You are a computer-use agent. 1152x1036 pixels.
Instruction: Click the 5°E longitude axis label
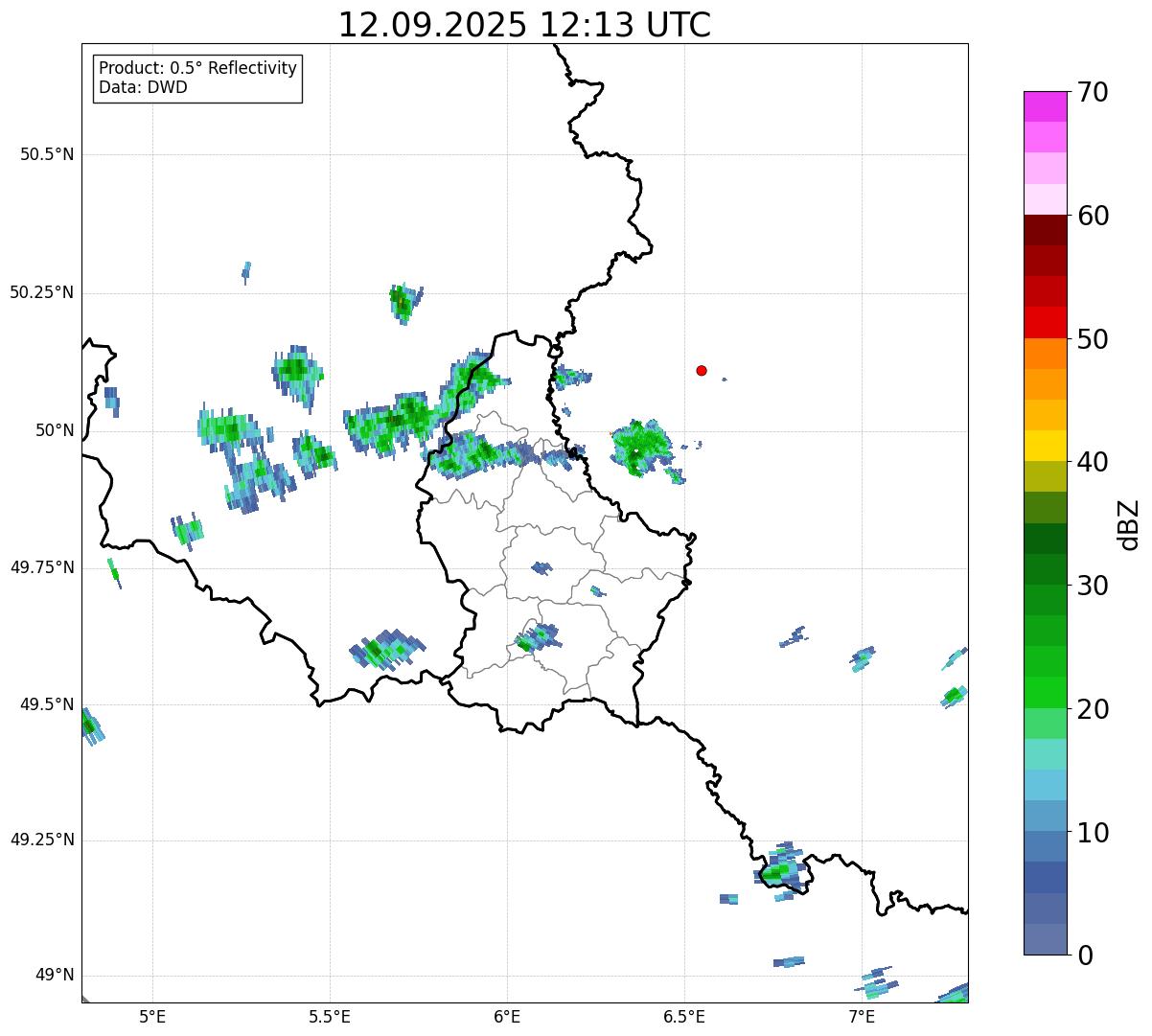[x=152, y=1017]
